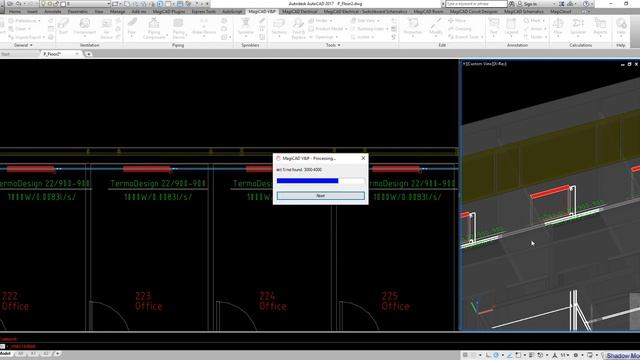640x360 pixels.
Task: Switch to the MagiCAD Schematics ribbon tab
Action: 524,11
